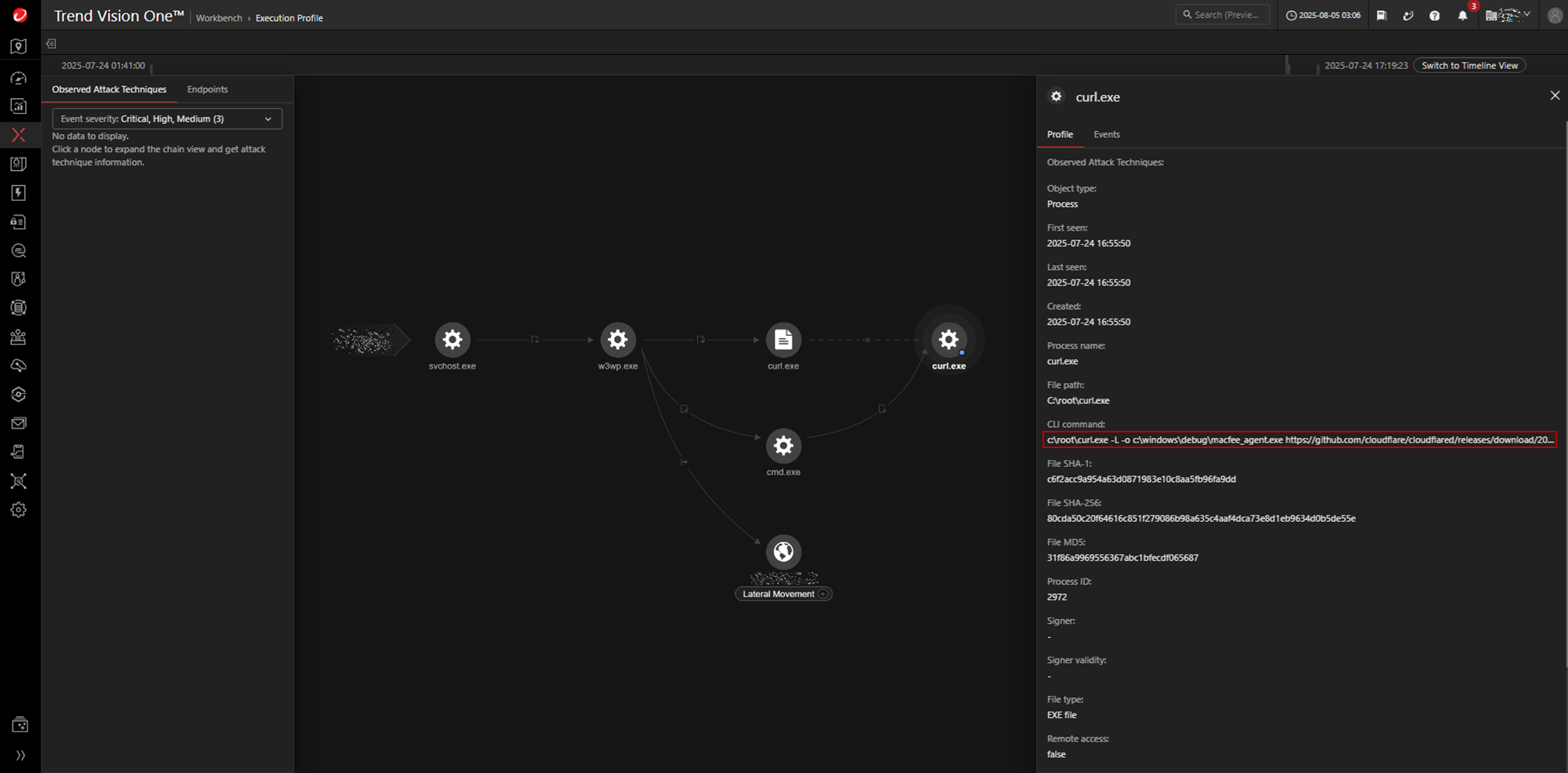The image size is (1568, 773).
Task: Go to Workbench breadcrumb link
Action: pyautogui.click(x=219, y=18)
